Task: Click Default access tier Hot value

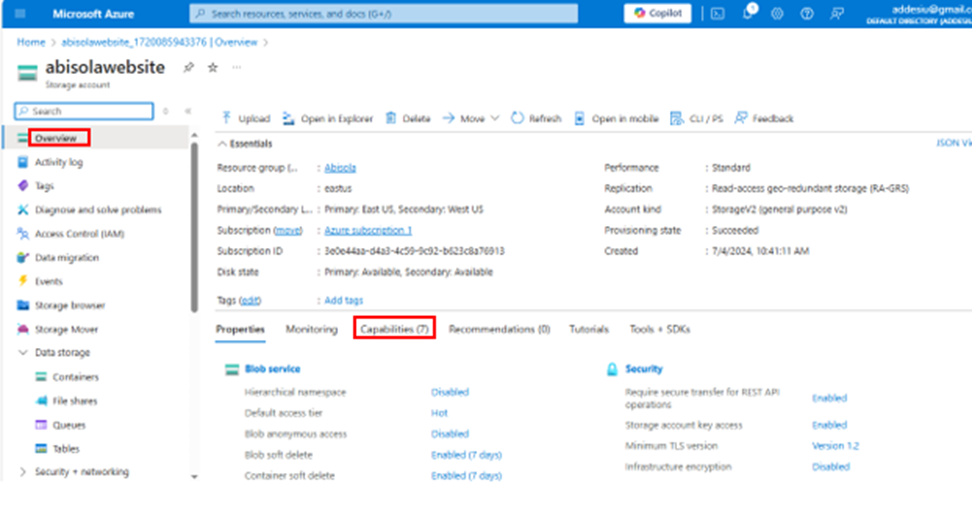Action: pyautogui.click(x=439, y=413)
